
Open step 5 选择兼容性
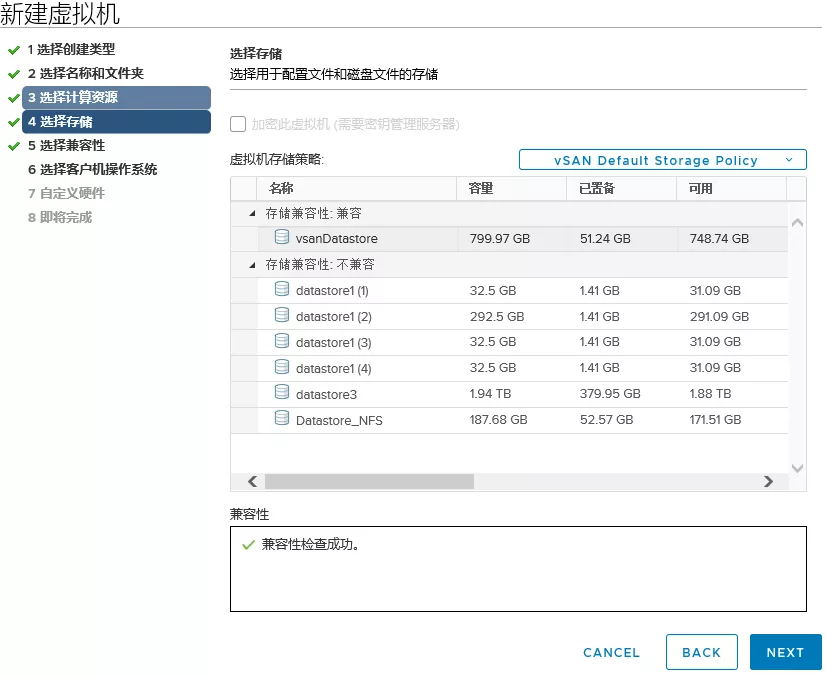(x=80, y=145)
